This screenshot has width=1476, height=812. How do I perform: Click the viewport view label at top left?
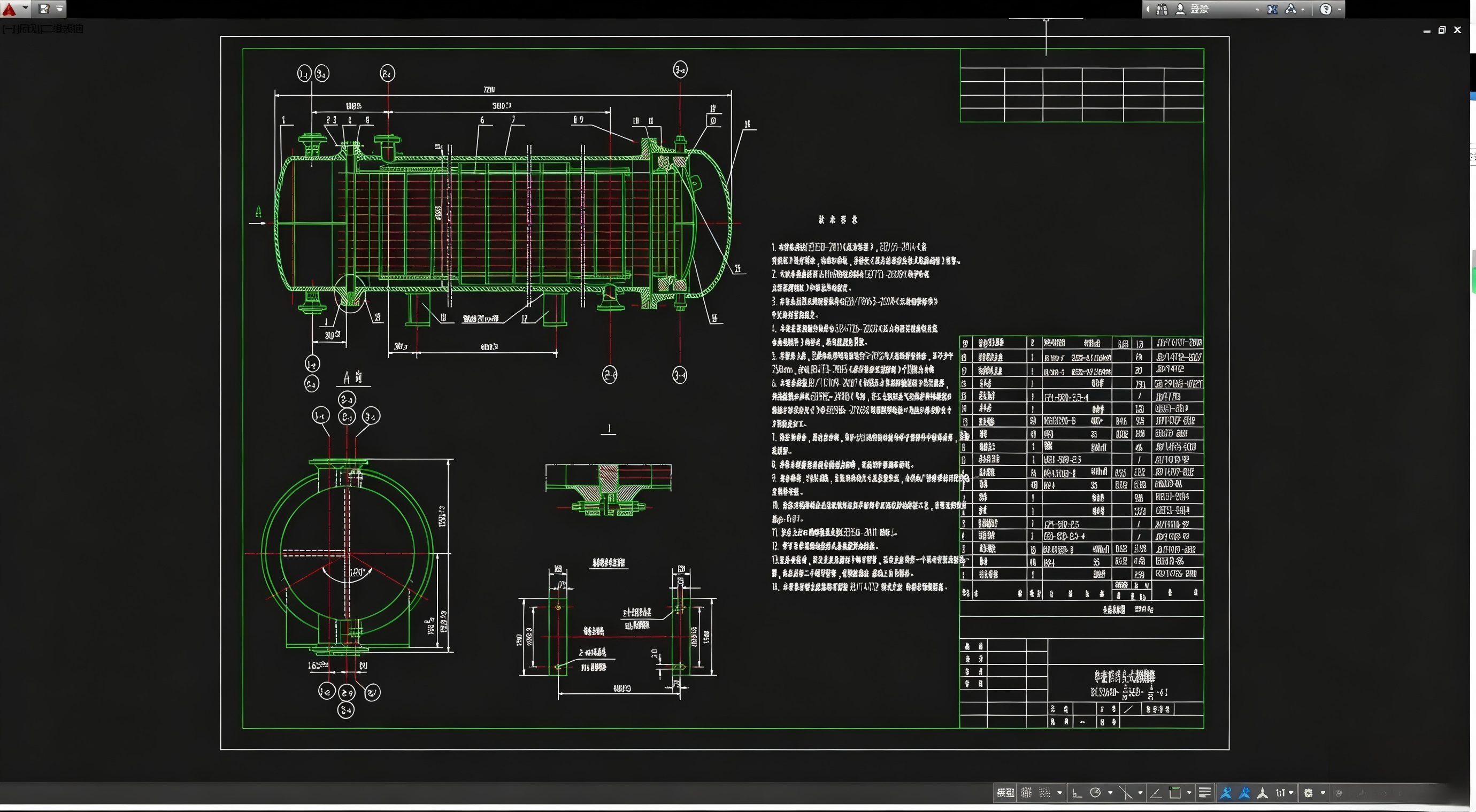click(x=42, y=29)
